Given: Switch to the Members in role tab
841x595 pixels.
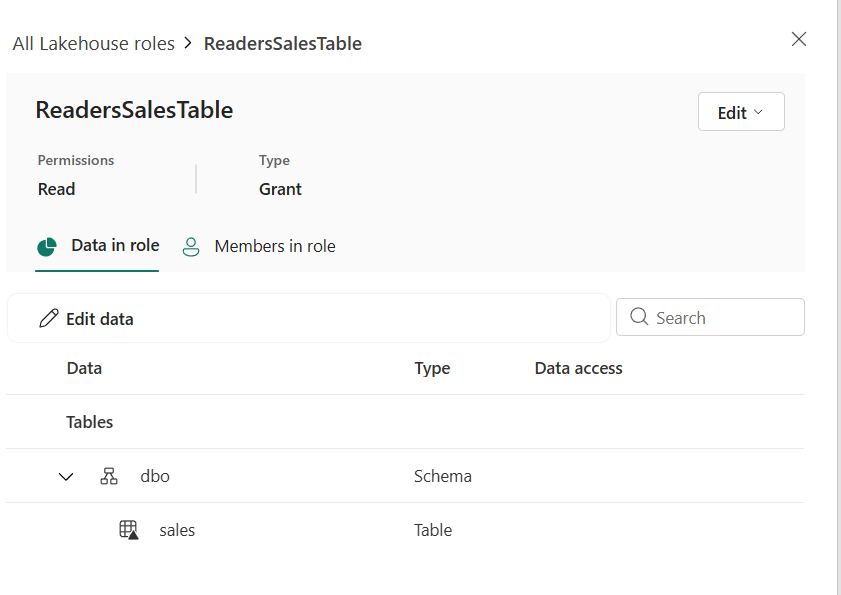Looking at the screenshot, I should [259, 246].
